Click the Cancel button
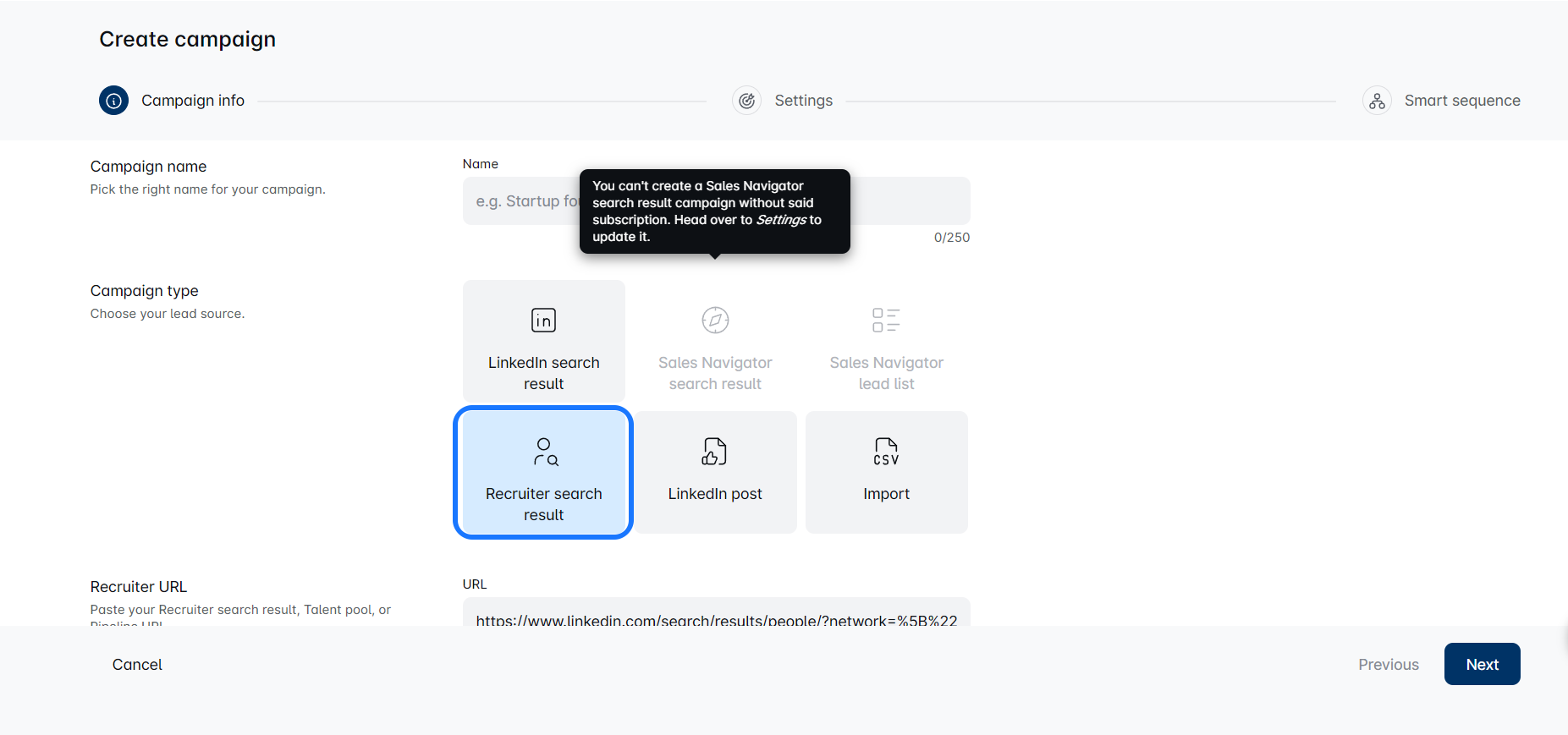This screenshot has width=1568, height=735. pyautogui.click(x=137, y=665)
